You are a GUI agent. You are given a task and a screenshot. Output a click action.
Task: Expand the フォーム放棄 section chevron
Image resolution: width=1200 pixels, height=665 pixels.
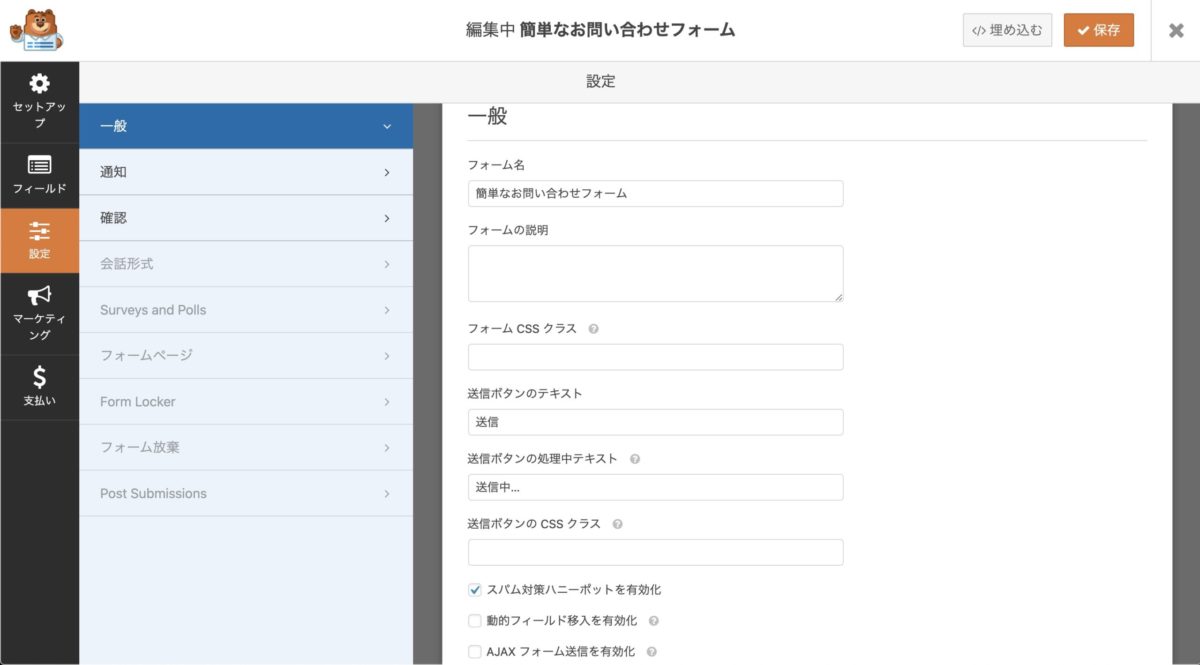pyautogui.click(x=387, y=449)
